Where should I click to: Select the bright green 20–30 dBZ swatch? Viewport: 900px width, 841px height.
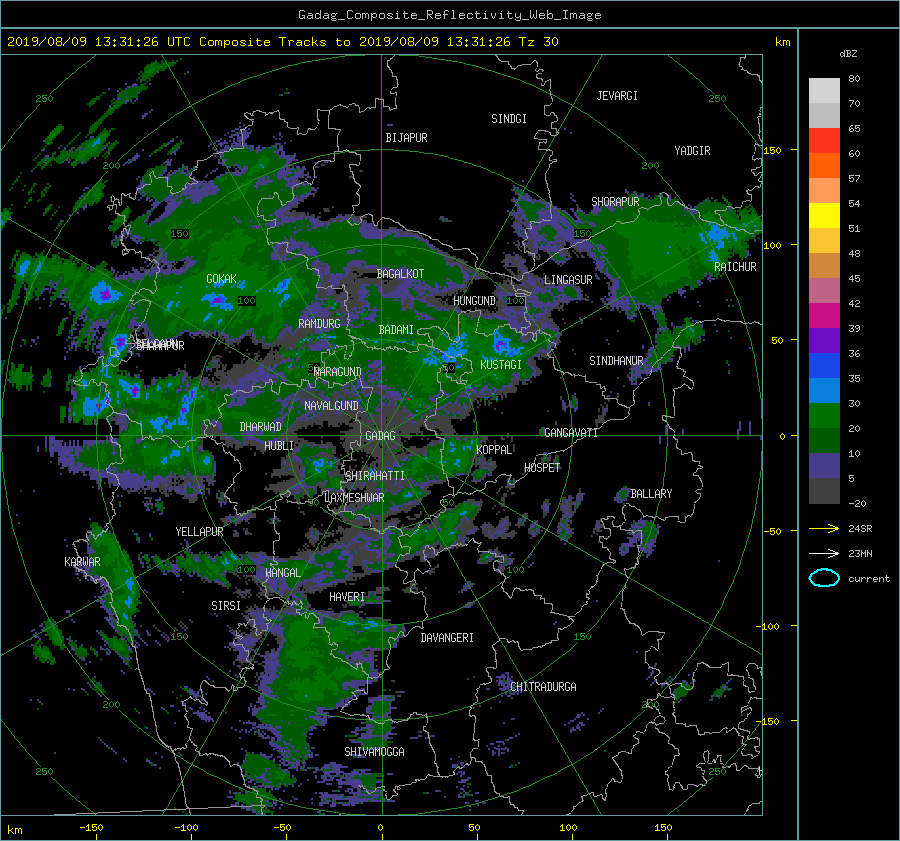pyautogui.click(x=824, y=416)
